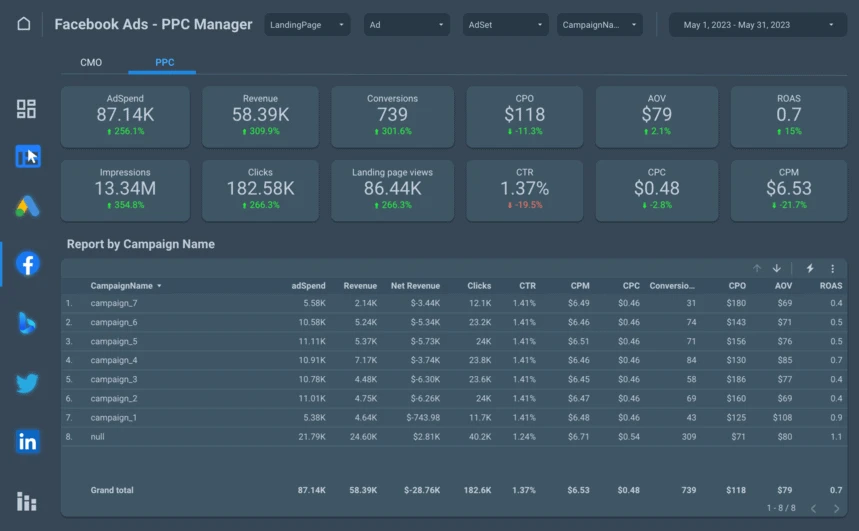Click the AOV $79 scorecard

tap(656, 116)
